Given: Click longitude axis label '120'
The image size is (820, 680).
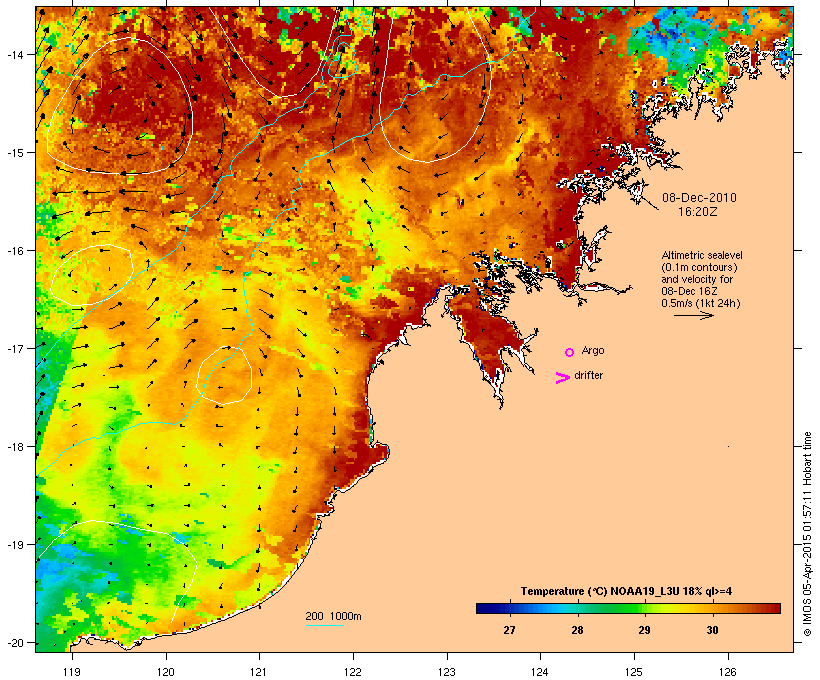Looking at the screenshot, I should (x=166, y=672).
